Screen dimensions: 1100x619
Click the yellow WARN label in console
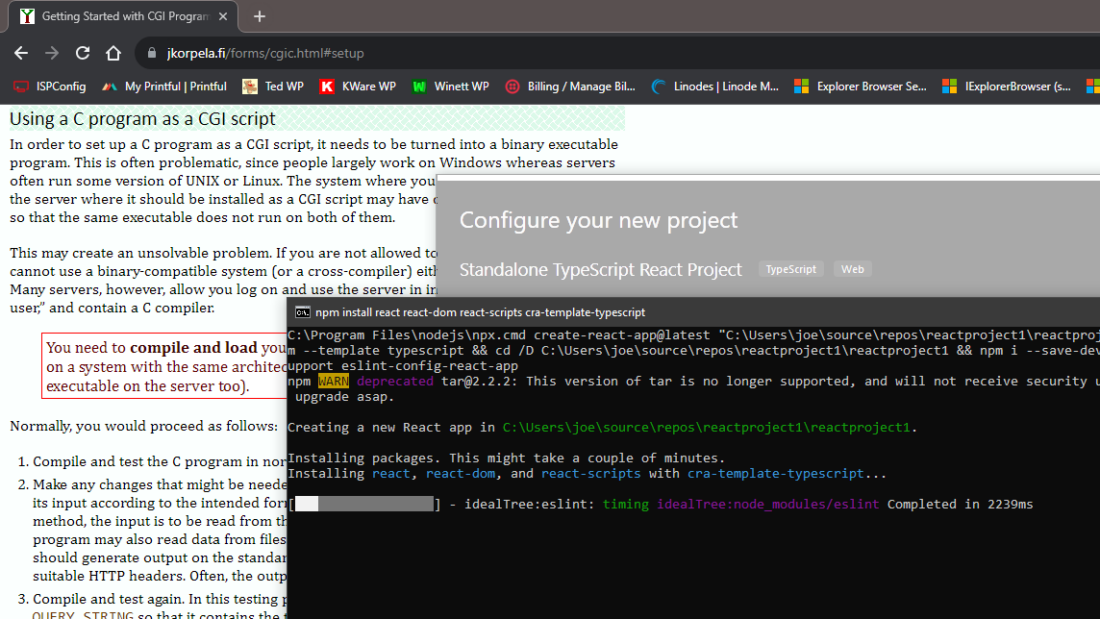[x=333, y=381]
